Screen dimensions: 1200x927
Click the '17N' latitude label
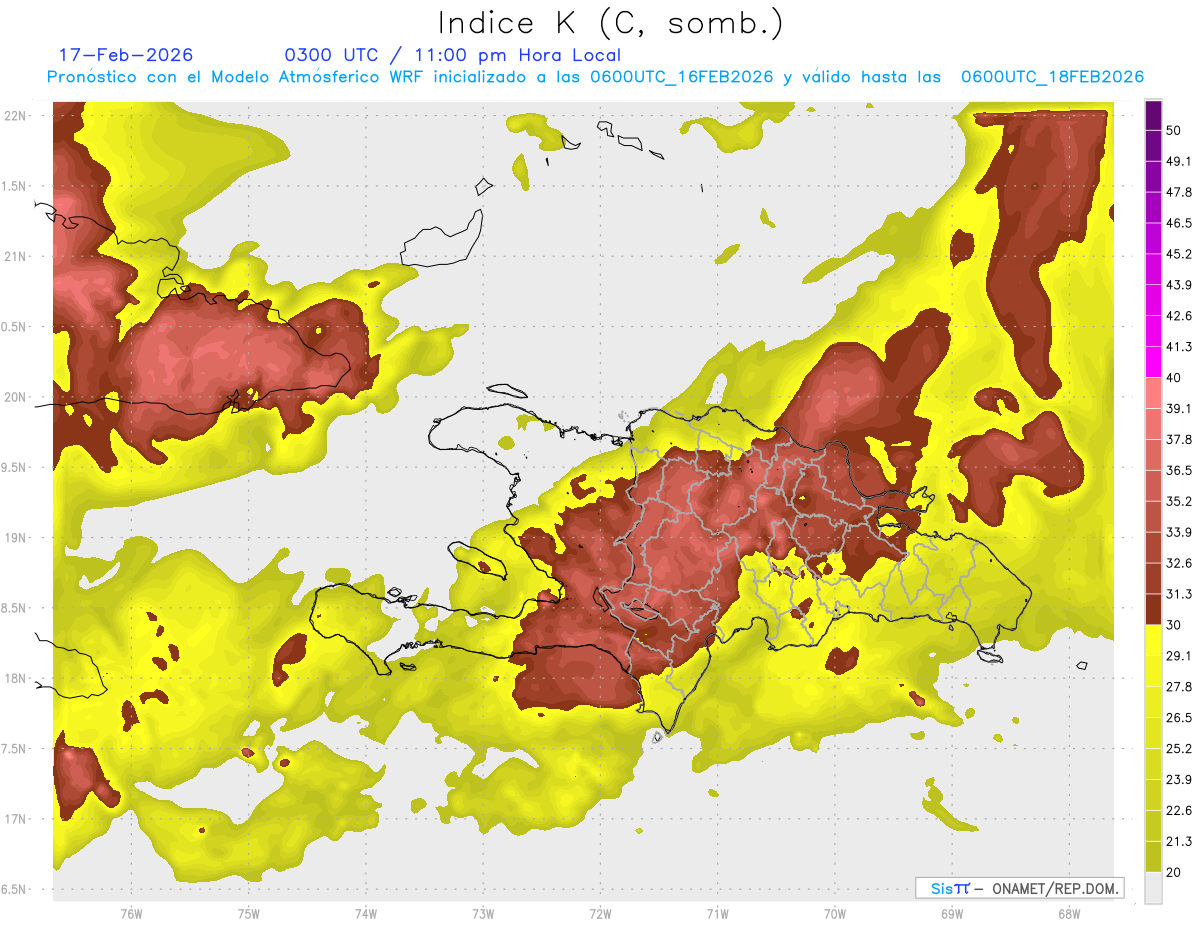pyautogui.click(x=14, y=819)
